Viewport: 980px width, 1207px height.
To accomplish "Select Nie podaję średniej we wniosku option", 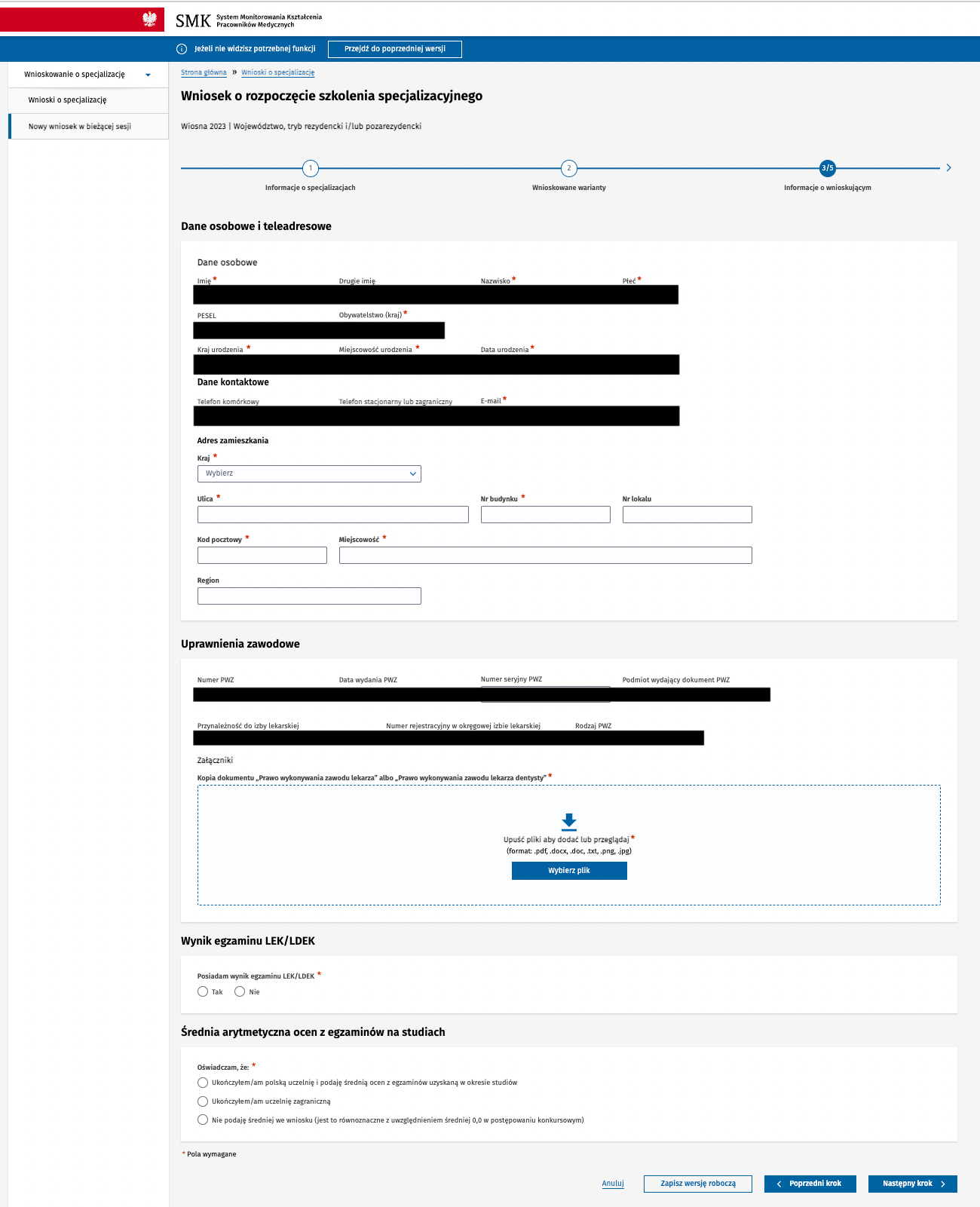I will [x=203, y=1120].
